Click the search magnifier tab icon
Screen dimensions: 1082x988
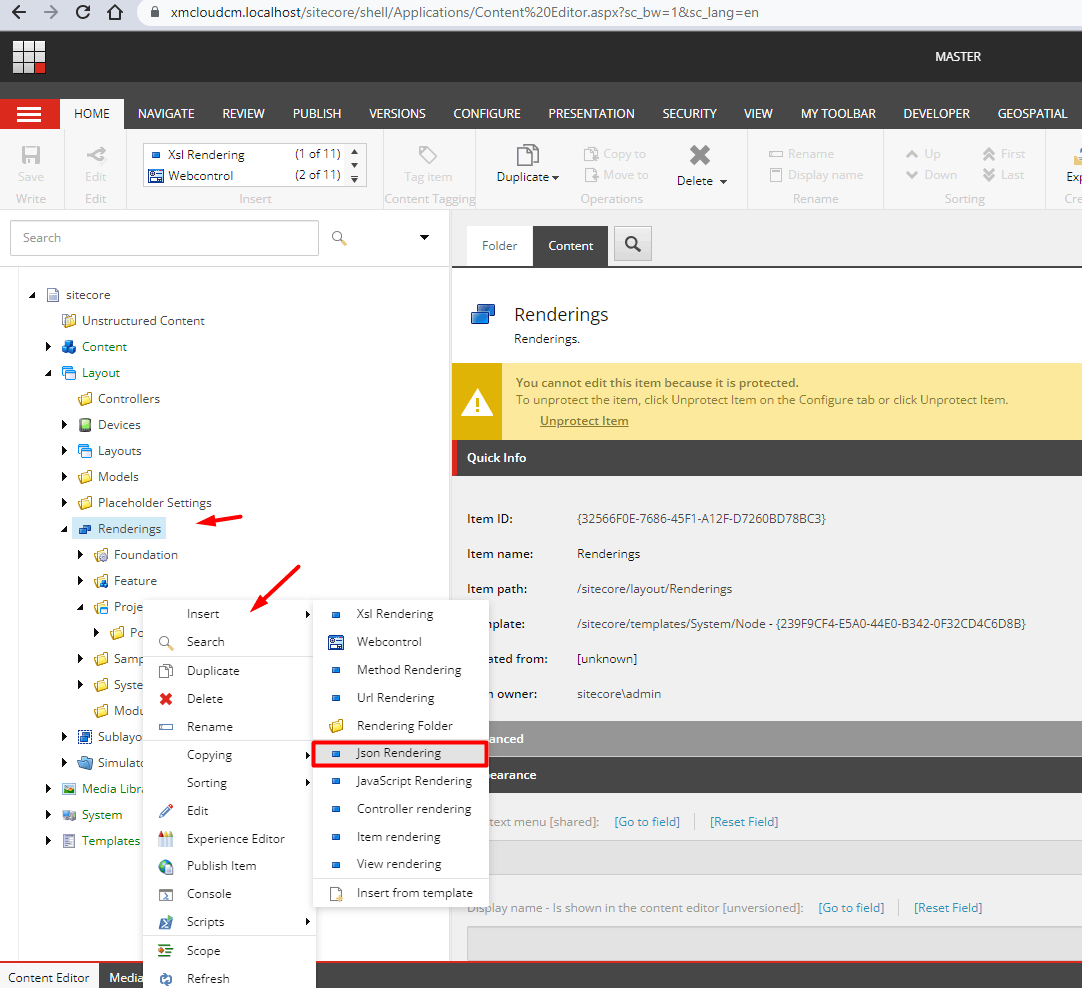[x=632, y=245]
